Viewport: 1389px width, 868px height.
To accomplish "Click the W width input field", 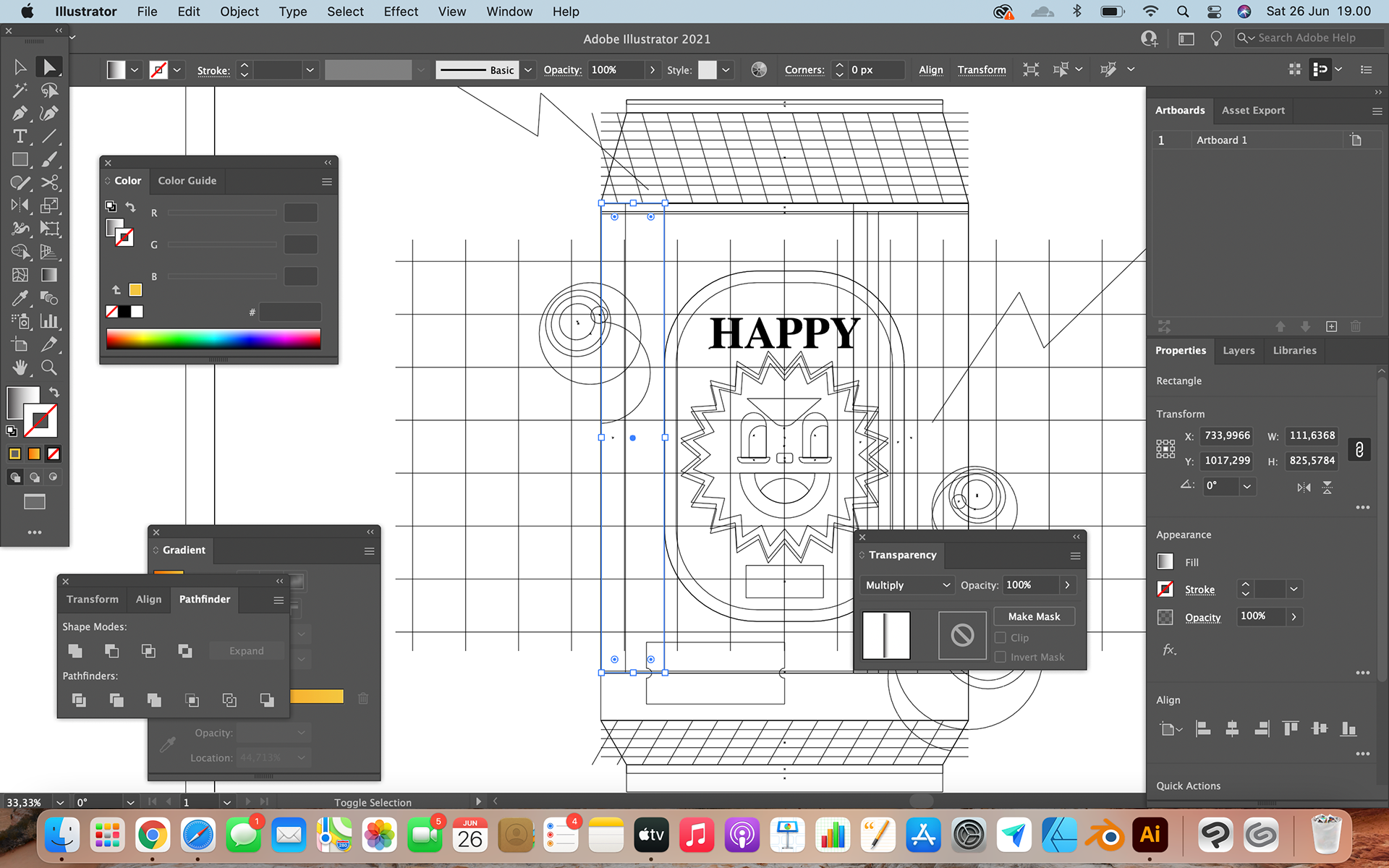I will pyautogui.click(x=1311, y=436).
